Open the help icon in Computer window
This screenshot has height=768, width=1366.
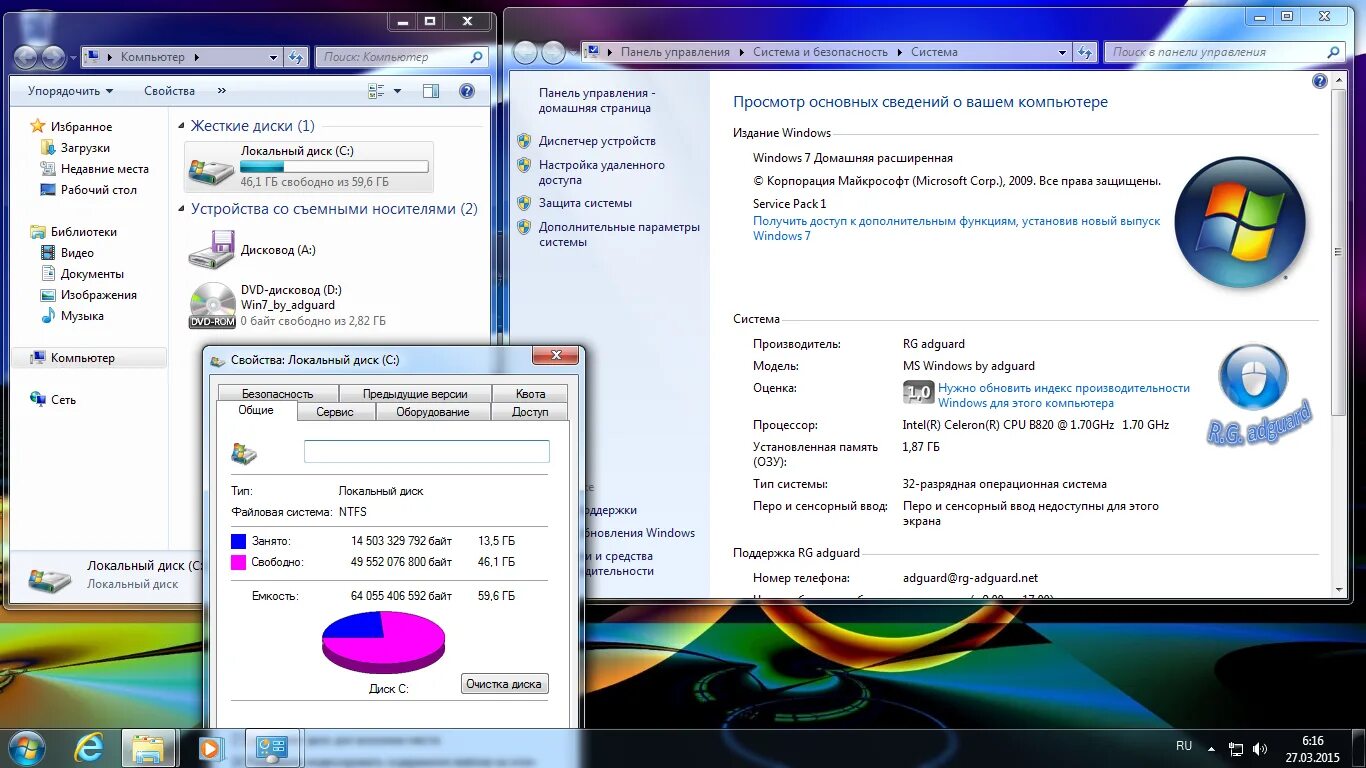[466, 91]
